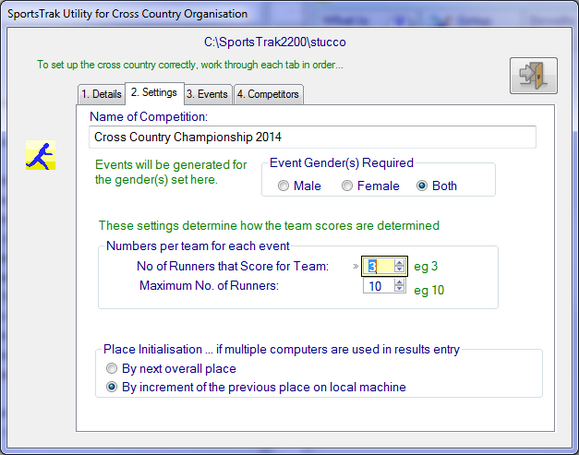Decrease Maximum No. of Runners value
Viewport: 579px width, 455px height.
tap(399, 289)
